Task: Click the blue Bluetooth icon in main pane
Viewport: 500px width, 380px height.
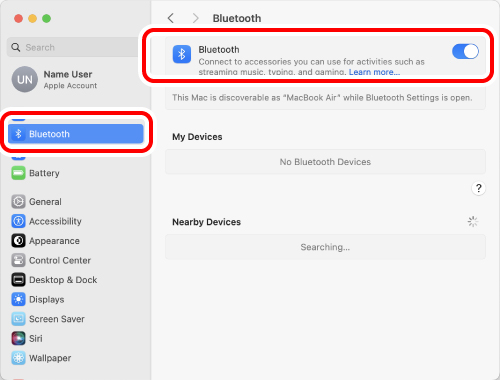Action: click(x=182, y=54)
